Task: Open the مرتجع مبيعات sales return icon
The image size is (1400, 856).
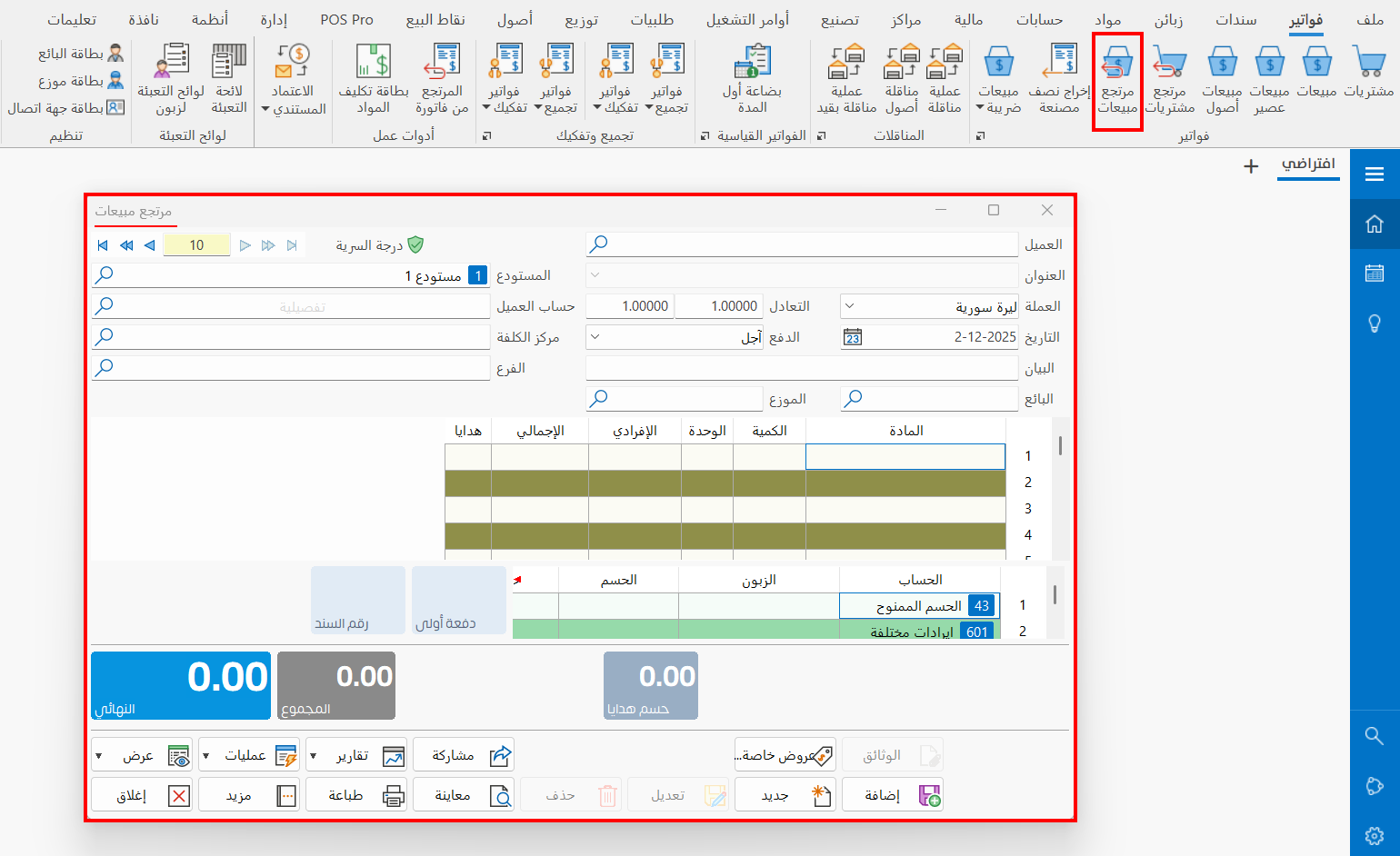Action: (x=1116, y=80)
